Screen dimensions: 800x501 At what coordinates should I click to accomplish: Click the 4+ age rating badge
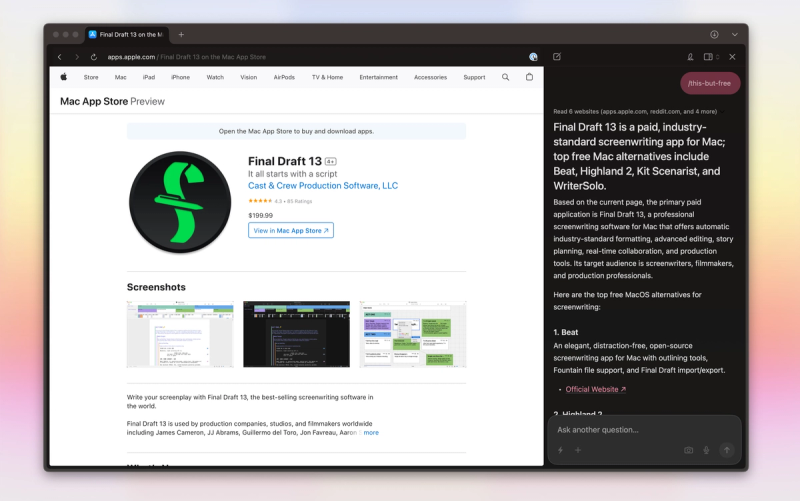click(x=331, y=162)
